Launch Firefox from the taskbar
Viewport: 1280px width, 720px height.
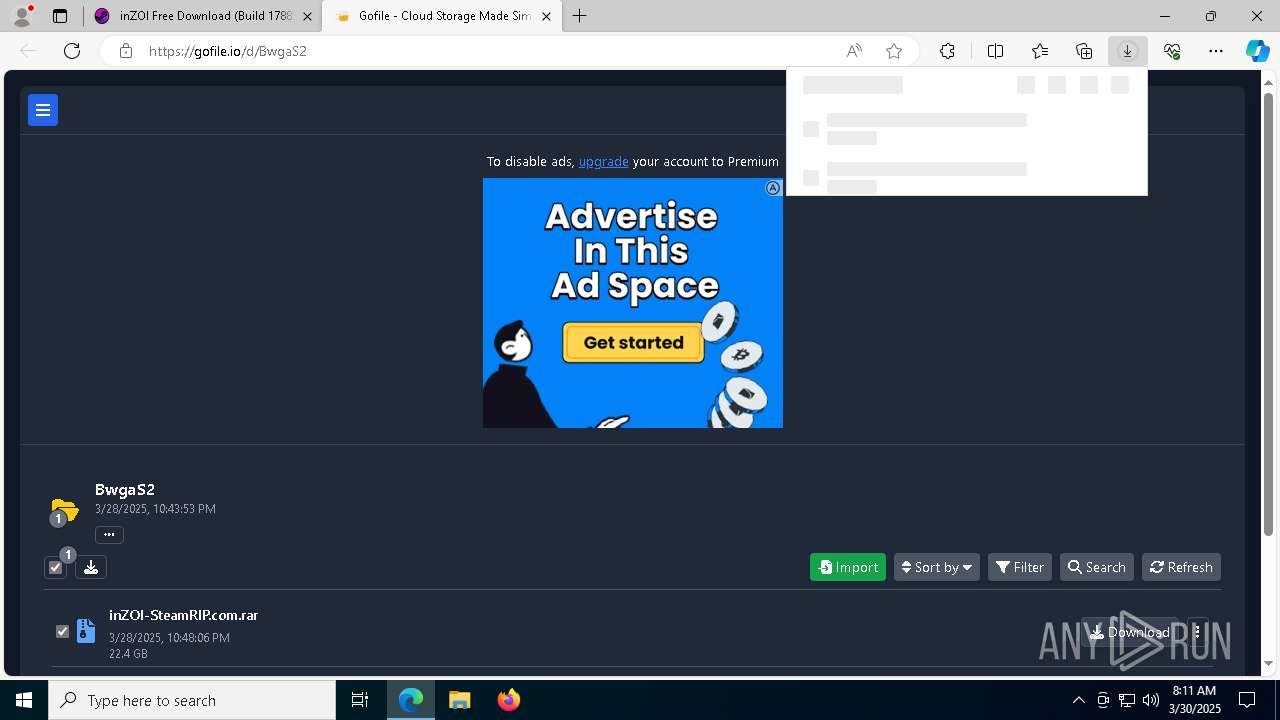tap(509, 700)
